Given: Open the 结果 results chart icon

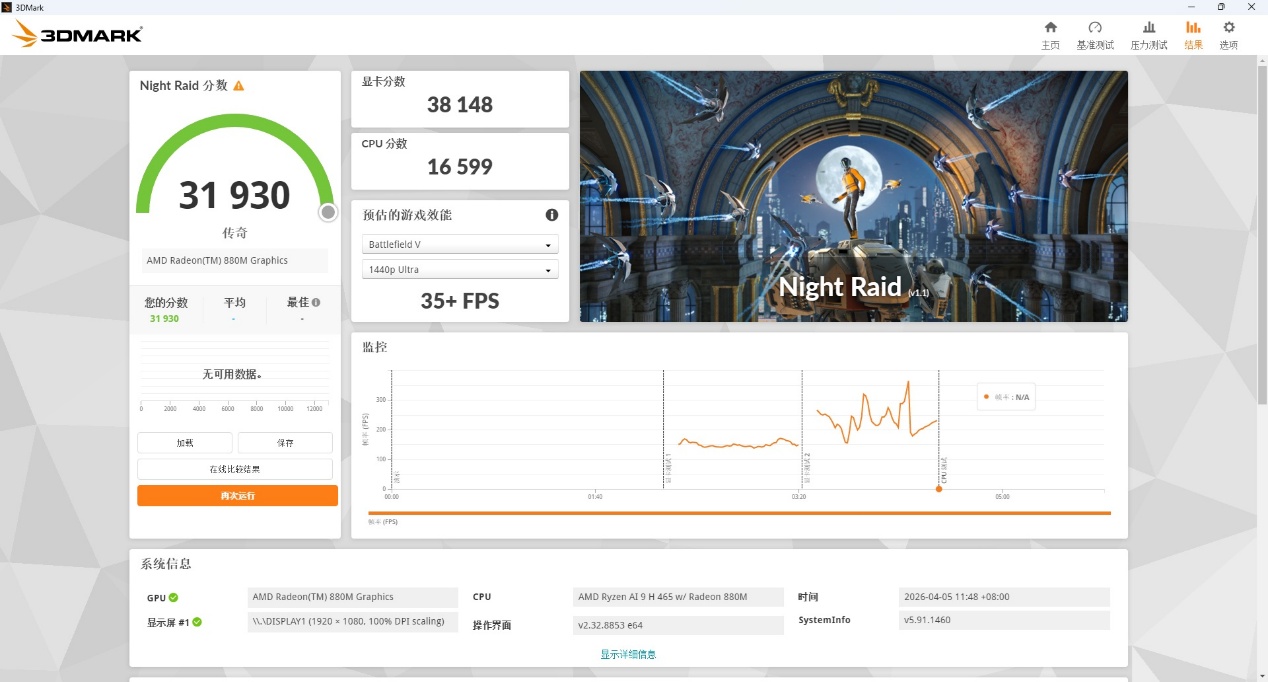Looking at the screenshot, I should pyautogui.click(x=1193, y=28).
